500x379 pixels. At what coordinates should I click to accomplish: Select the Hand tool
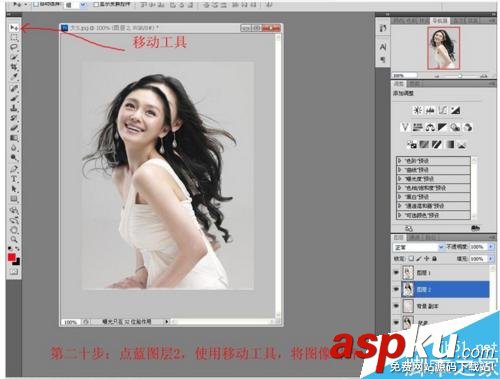coord(14,230)
